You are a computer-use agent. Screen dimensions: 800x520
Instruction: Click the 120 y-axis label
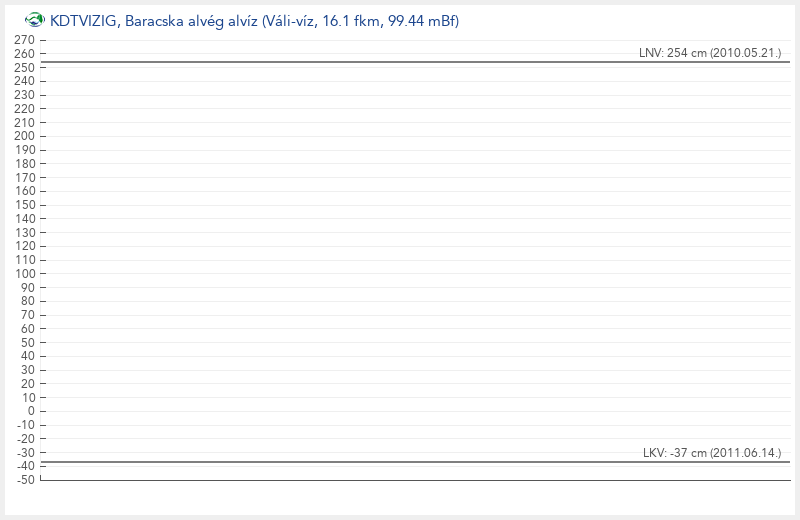[25, 246]
